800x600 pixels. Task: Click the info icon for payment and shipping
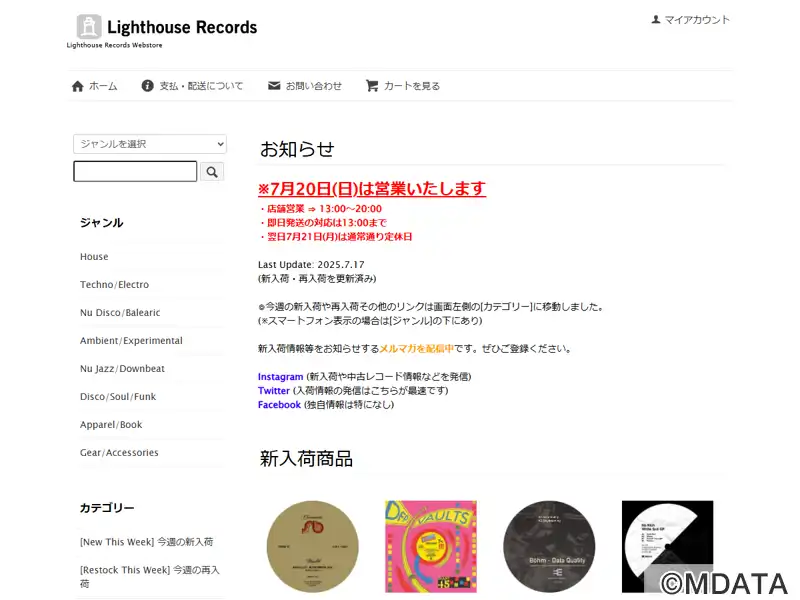pos(147,86)
